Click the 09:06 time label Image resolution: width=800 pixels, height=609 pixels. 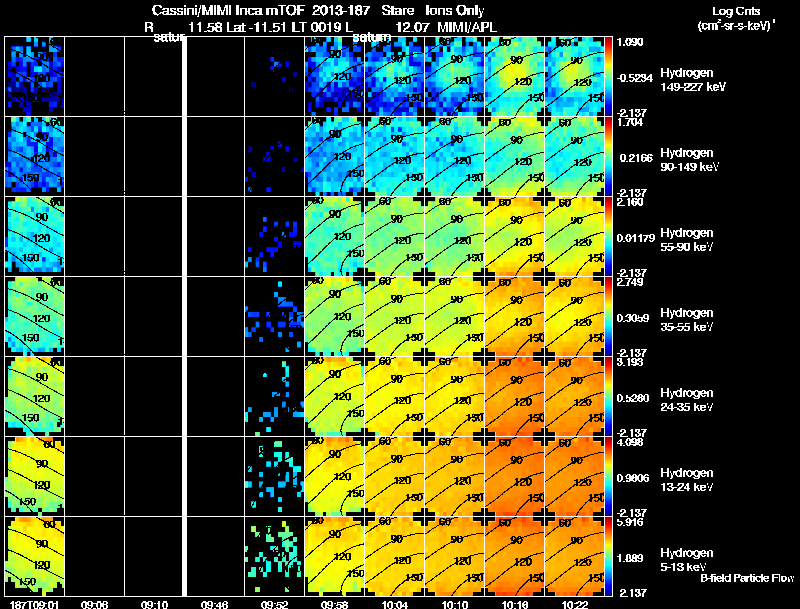tap(94, 604)
